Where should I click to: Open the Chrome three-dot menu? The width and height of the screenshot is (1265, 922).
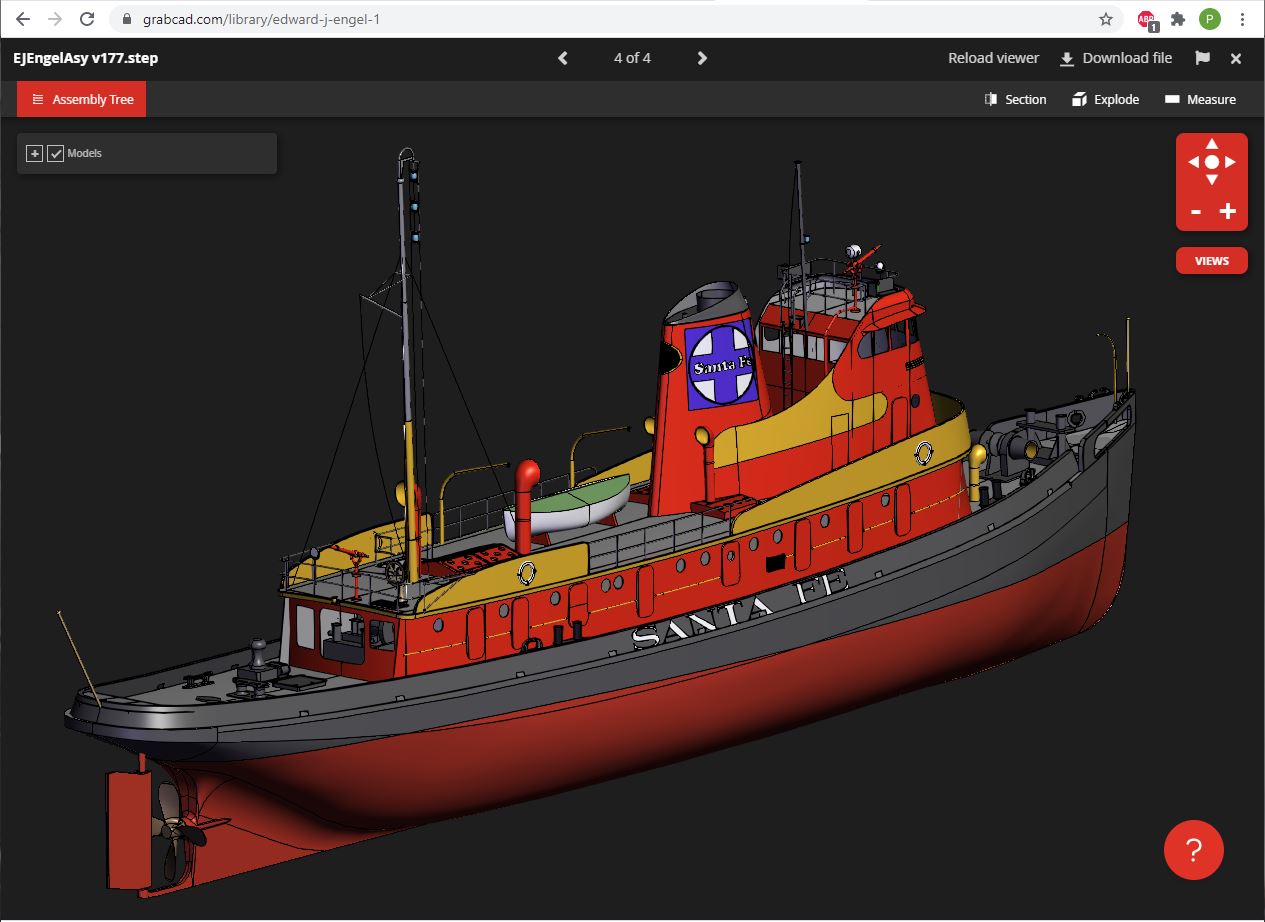pos(1242,19)
